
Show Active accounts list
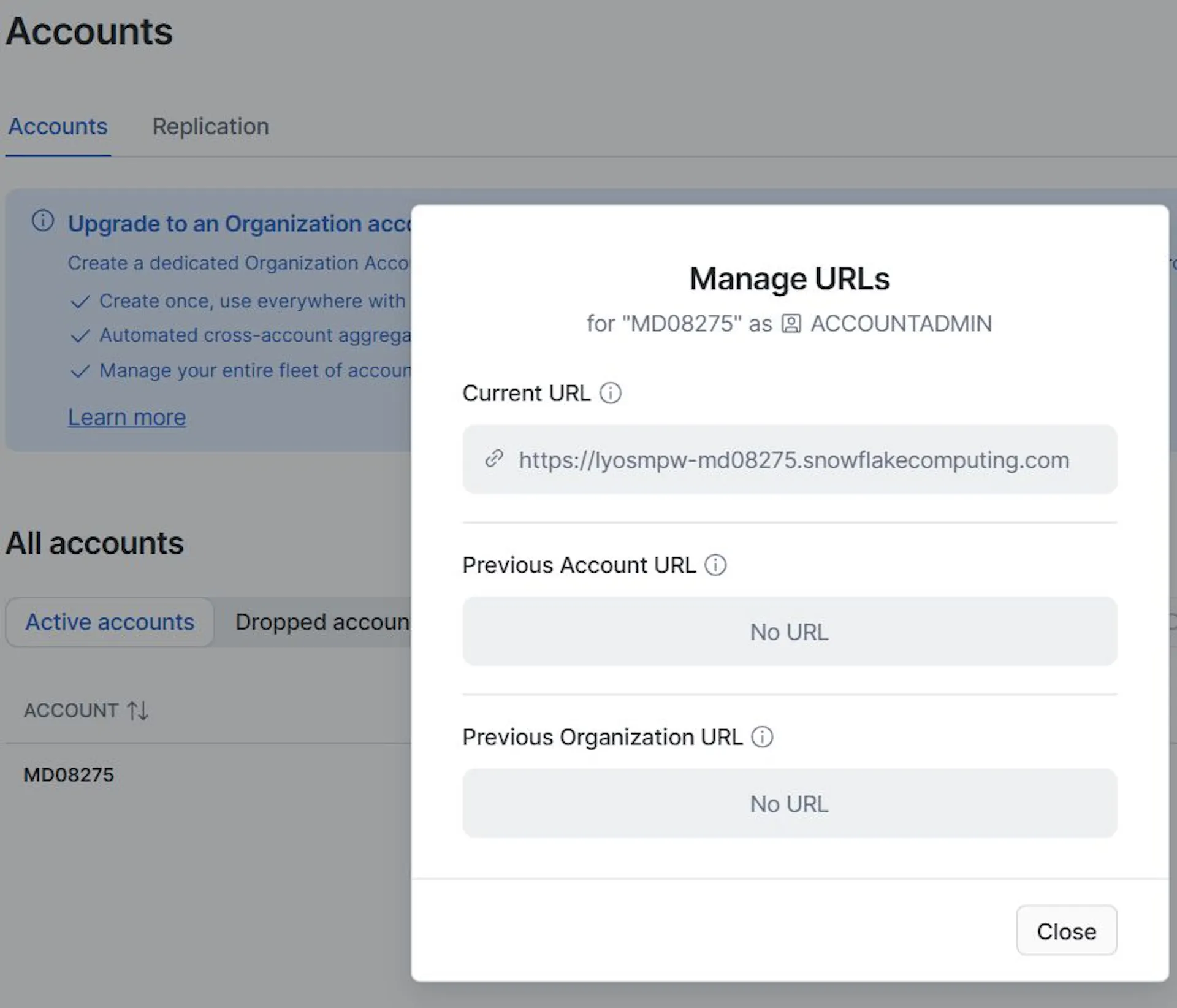coord(110,622)
